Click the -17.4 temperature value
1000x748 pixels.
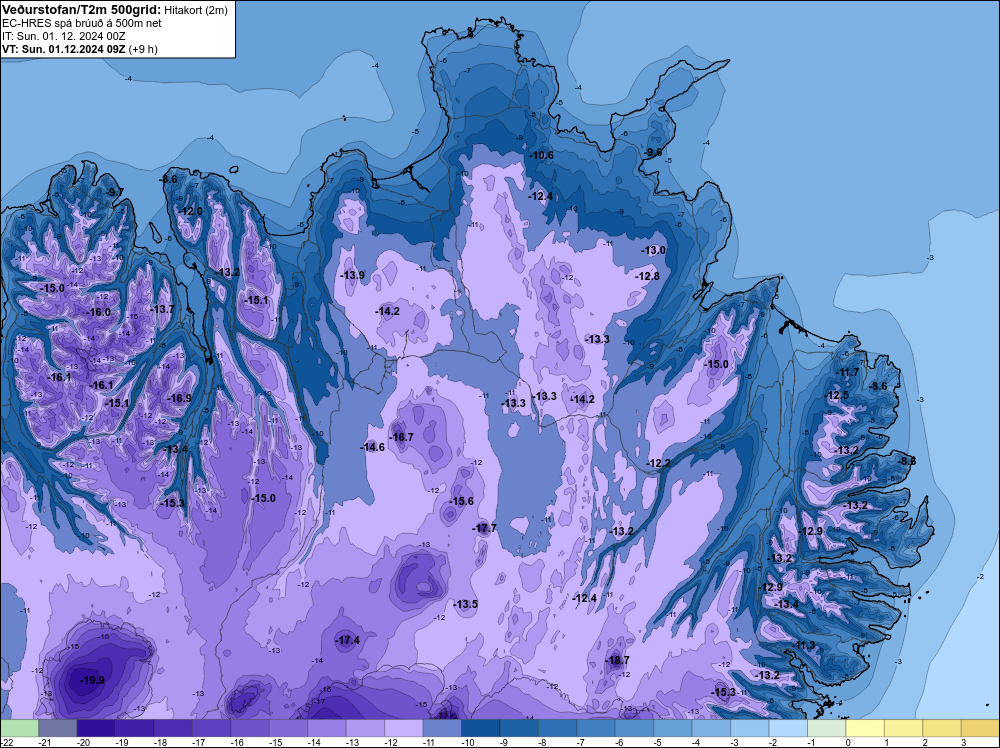pyautogui.click(x=348, y=640)
